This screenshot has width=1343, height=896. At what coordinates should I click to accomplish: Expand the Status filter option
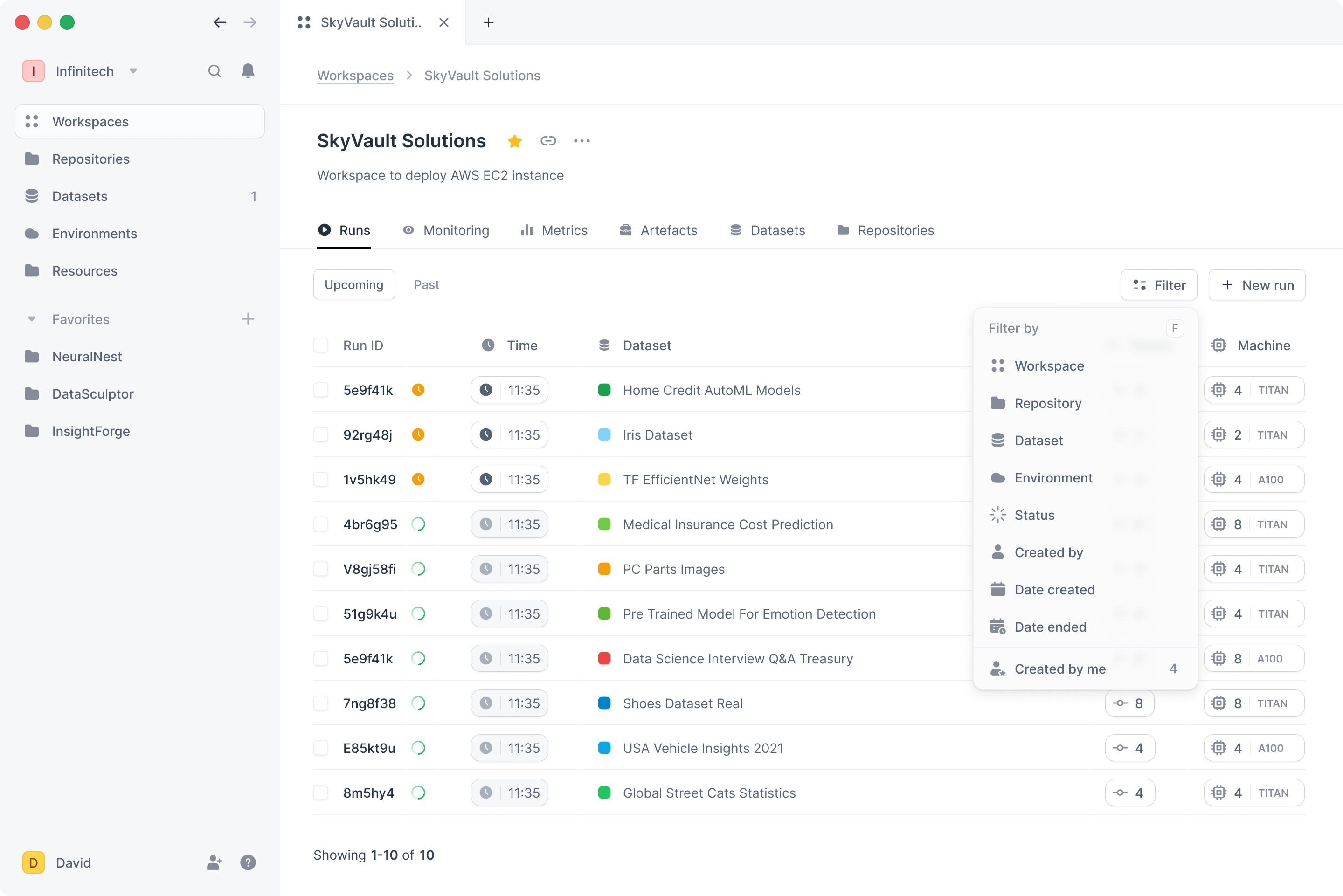(x=1085, y=515)
